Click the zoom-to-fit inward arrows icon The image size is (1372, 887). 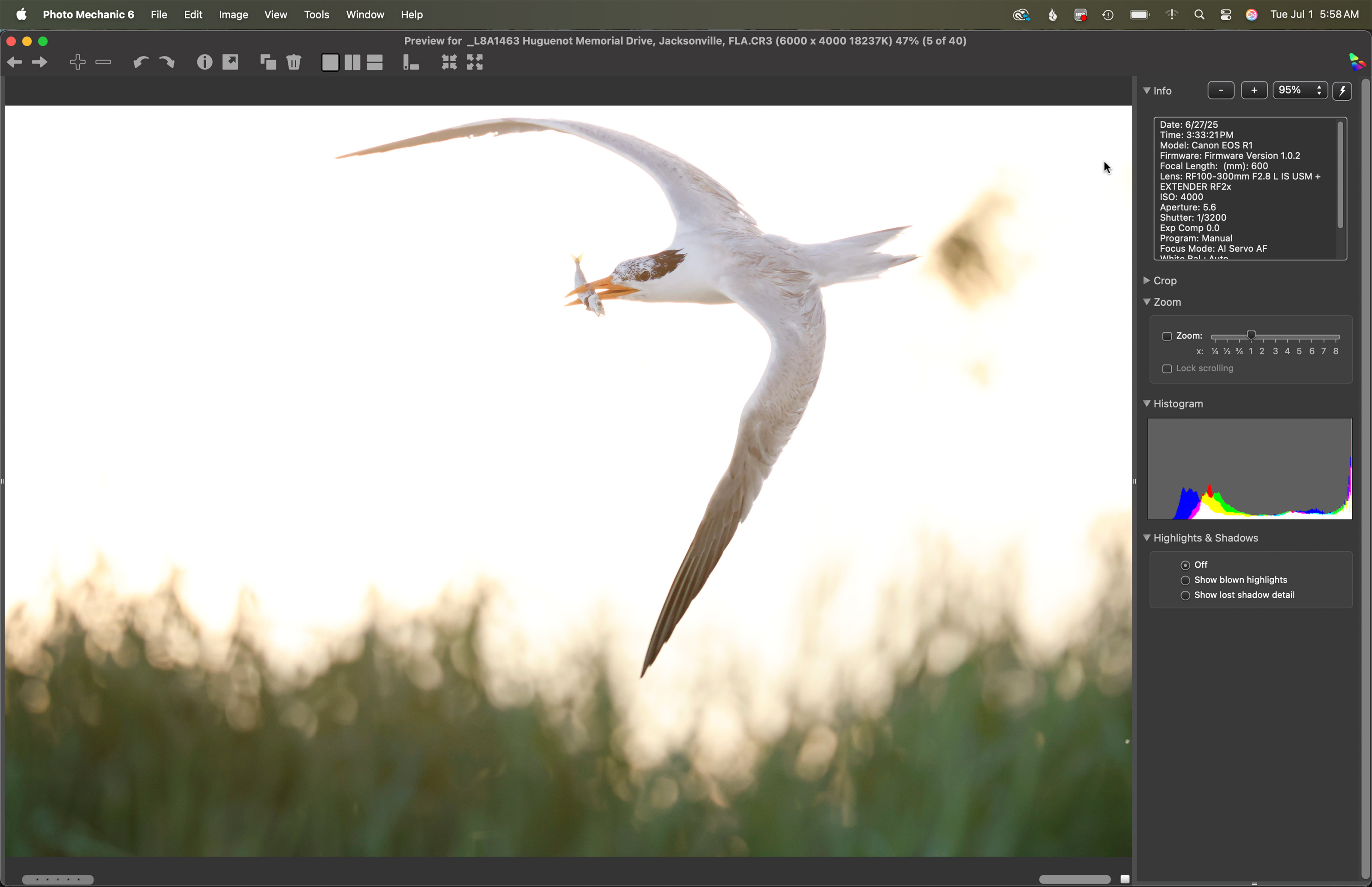(x=449, y=62)
